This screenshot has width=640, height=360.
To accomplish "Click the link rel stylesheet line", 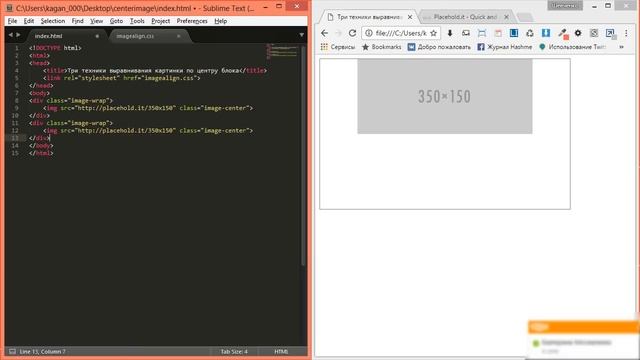I will (122, 78).
